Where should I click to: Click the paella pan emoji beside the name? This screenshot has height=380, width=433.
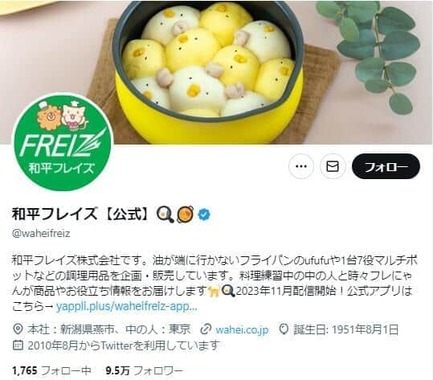pos(185,215)
